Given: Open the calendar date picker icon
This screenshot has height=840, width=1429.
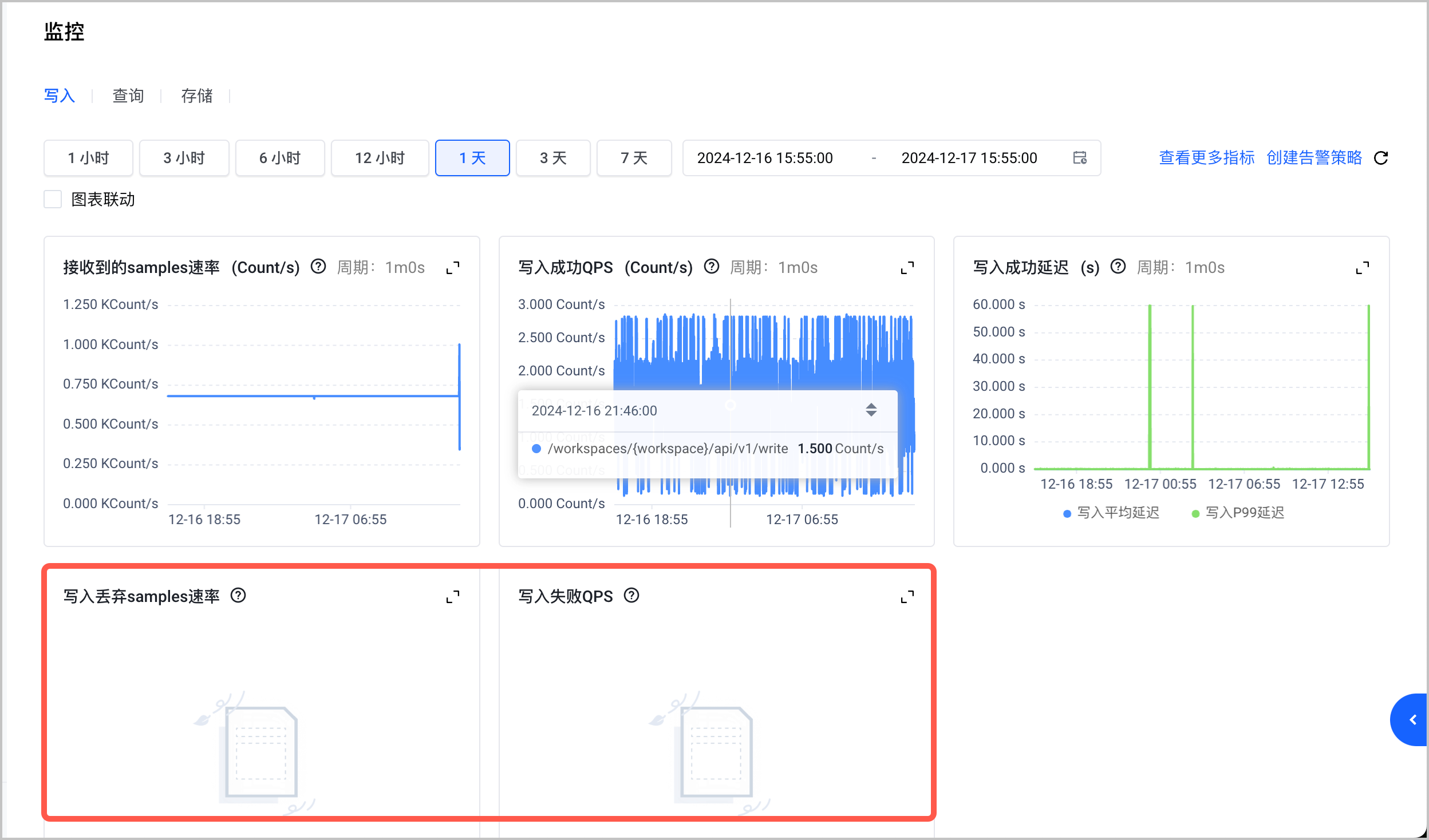Looking at the screenshot, I should 1080,158.
